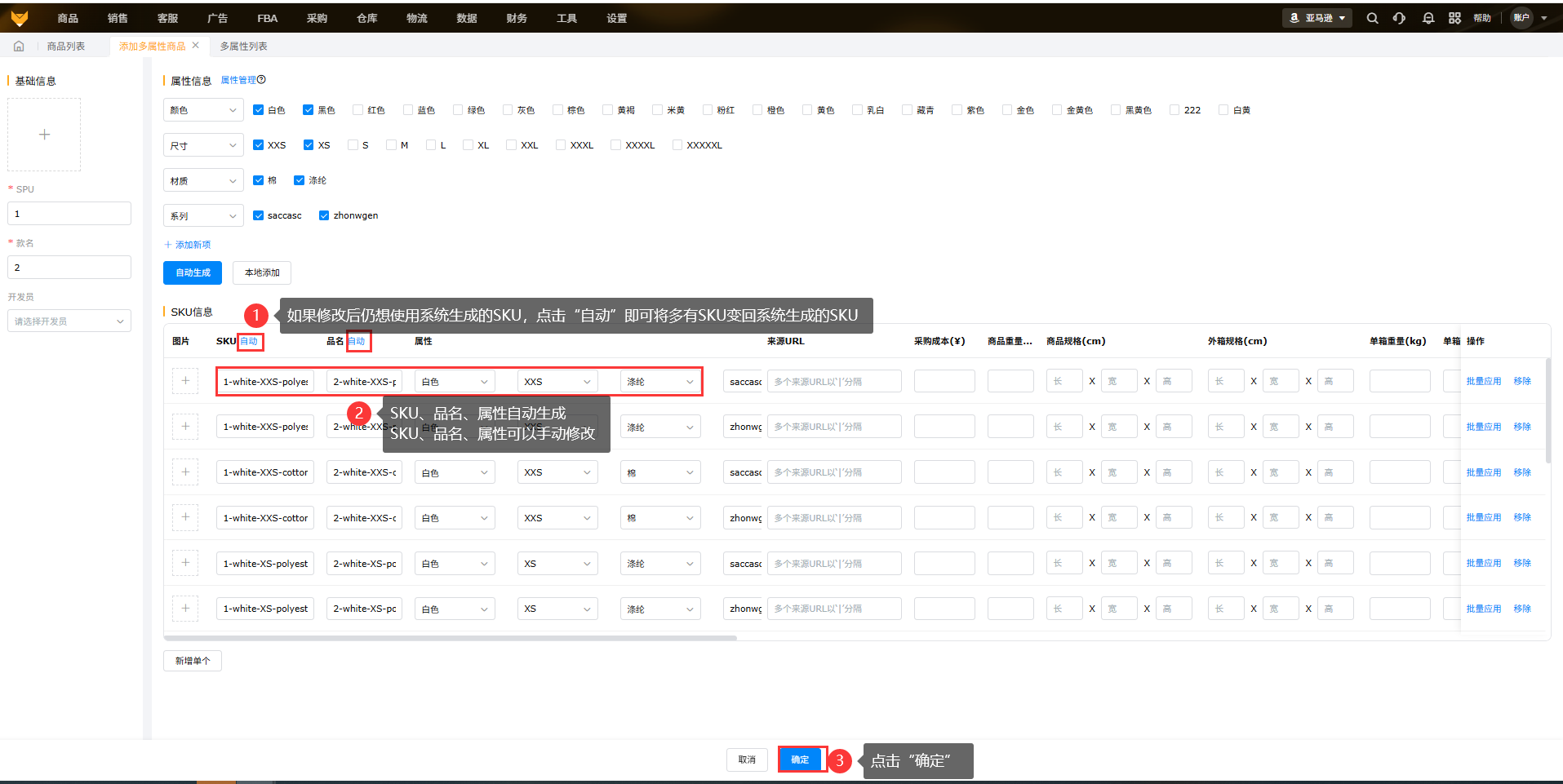Close the 添加多属性商品 tab
Screen dimensions: 1563x784
196,46
